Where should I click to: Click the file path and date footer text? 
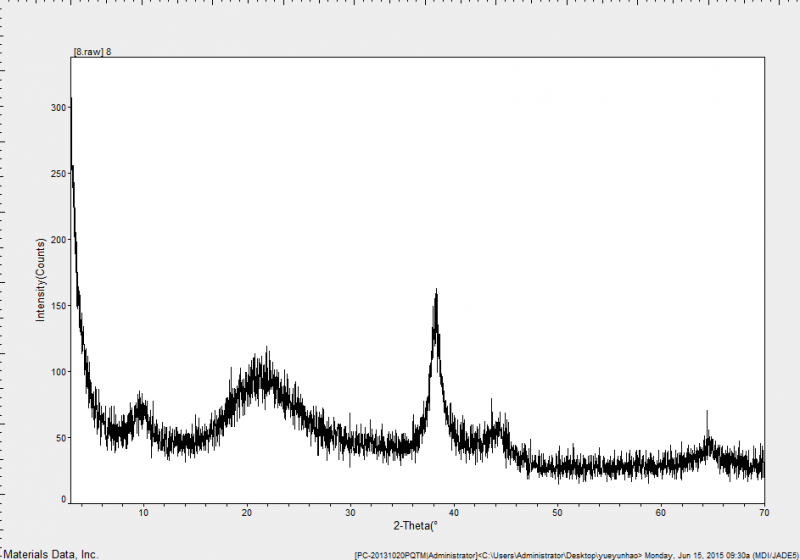[577, 555]
